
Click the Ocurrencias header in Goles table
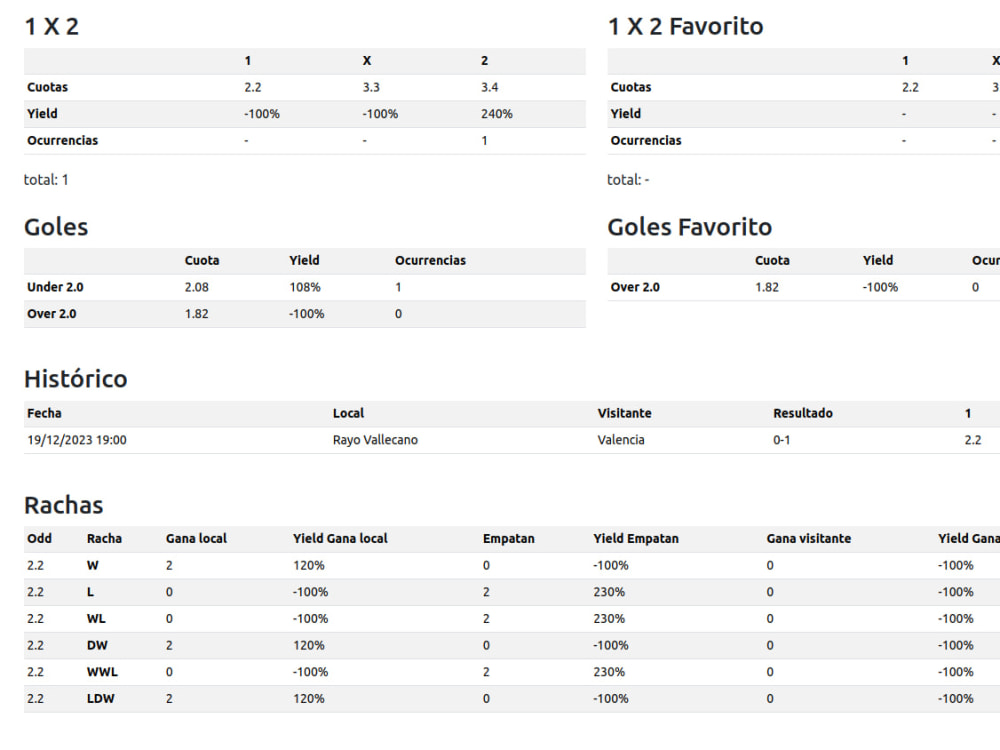coord(430,260)
